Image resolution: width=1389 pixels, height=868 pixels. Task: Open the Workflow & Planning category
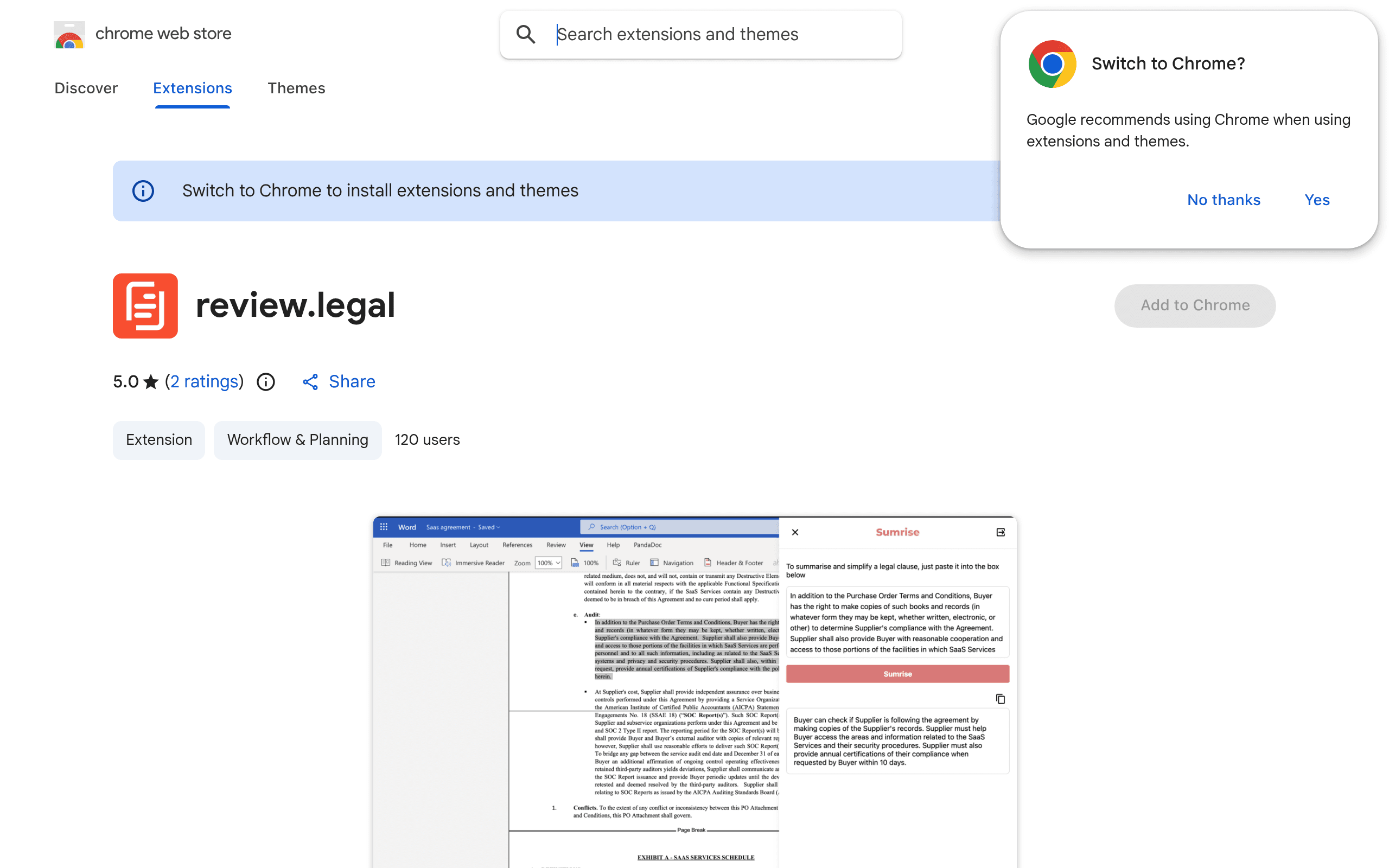tap(298, 440)
